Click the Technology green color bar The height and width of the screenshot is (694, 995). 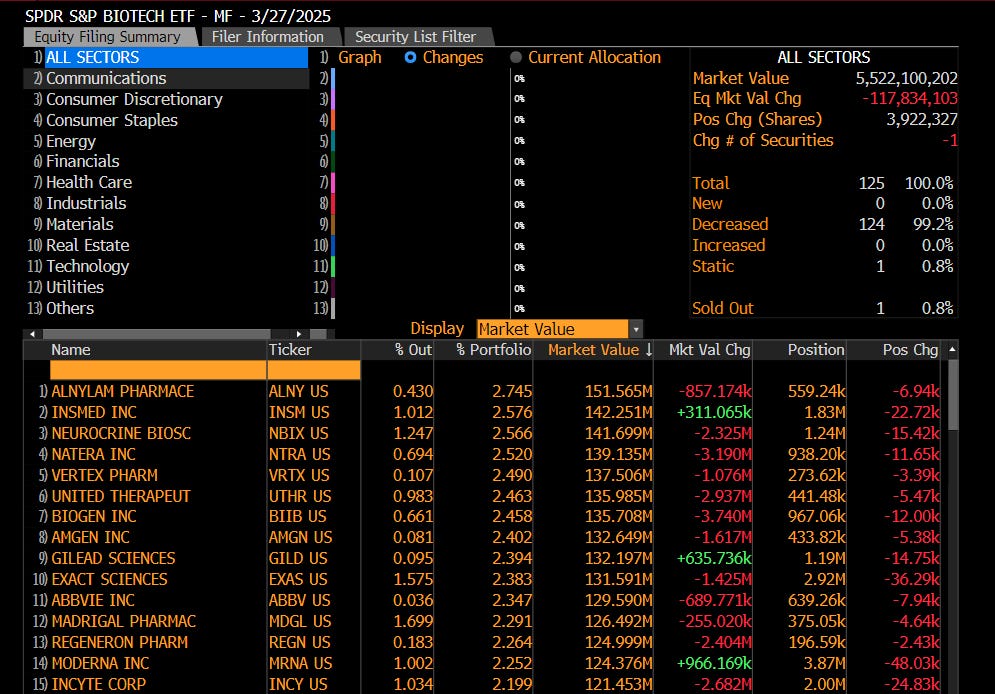tap(333, 266)
